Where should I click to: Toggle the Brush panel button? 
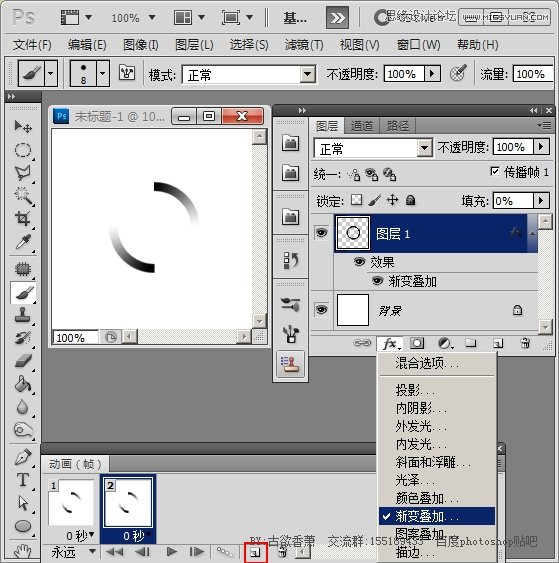click(x=127, y=73)
